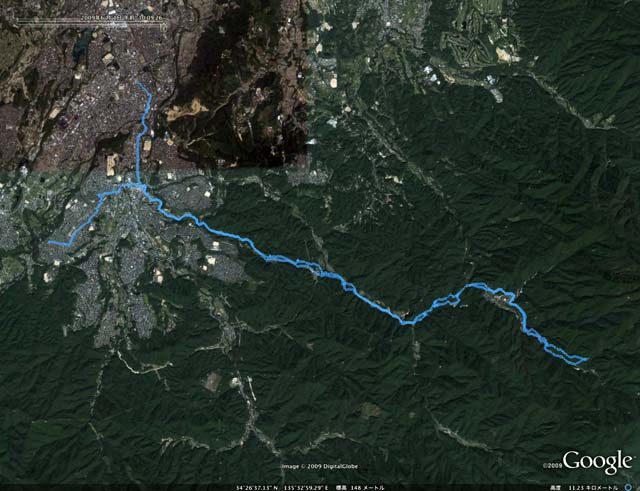Click the northern end of the blue GPS track
Viewport: 640px width, 491px height.
pos(139,83)
